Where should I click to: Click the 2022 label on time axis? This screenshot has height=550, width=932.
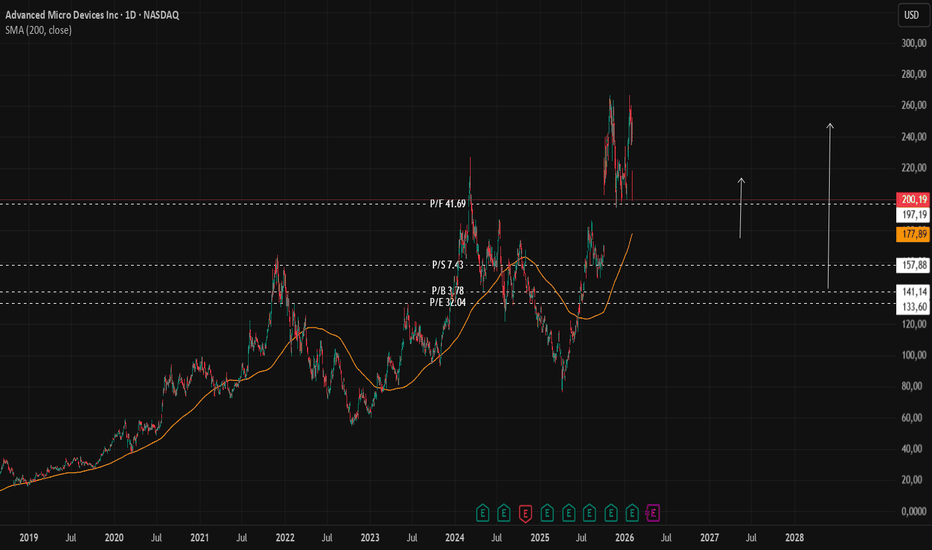pos(285,538)
